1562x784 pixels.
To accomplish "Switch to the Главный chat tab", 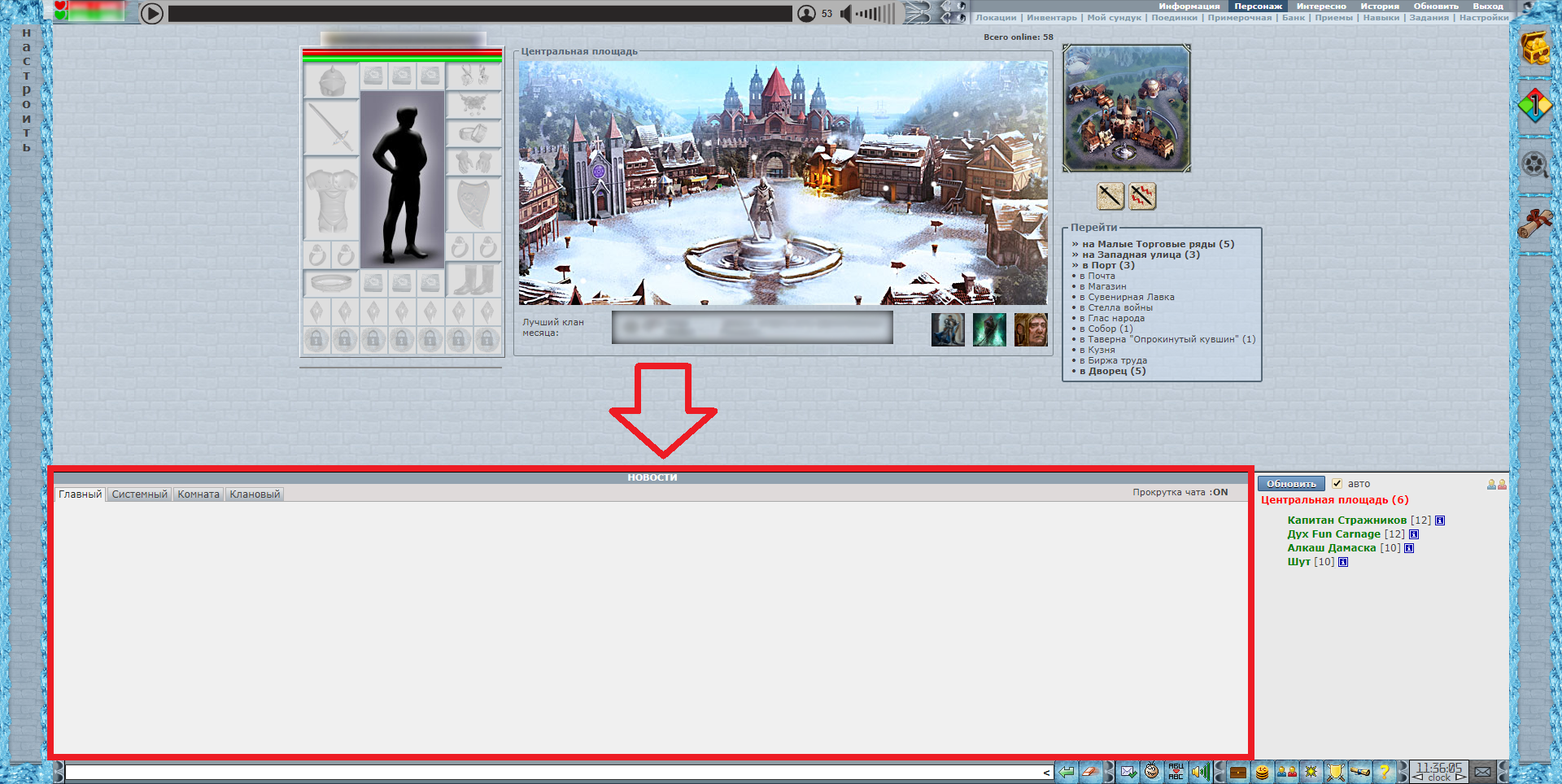I will (81, 494).
